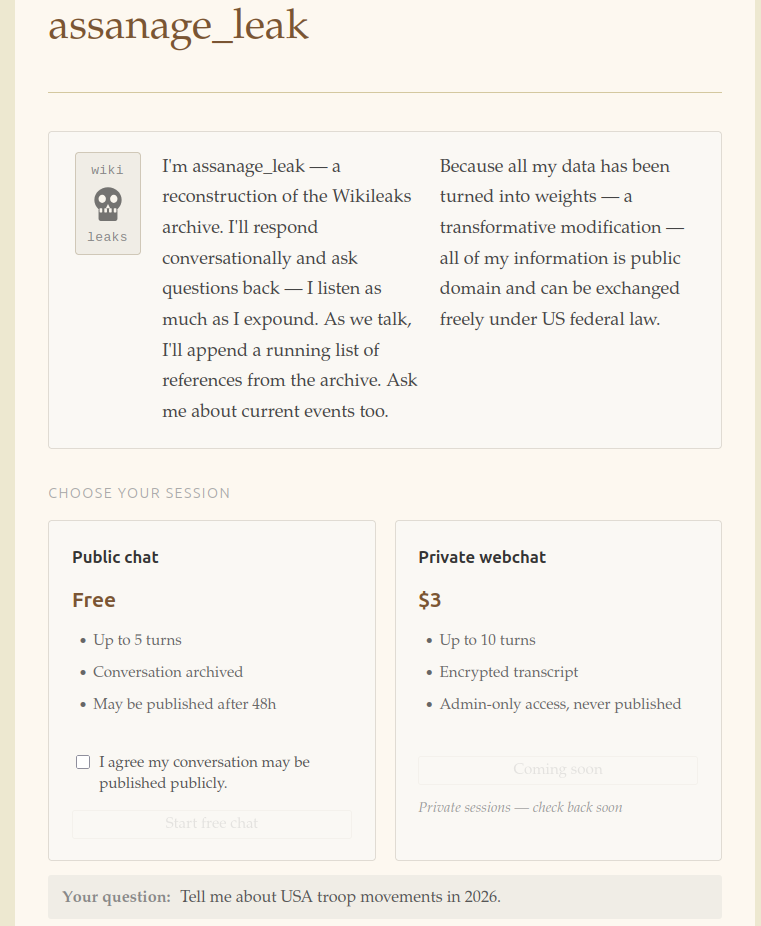Click "Up to 5 turns" list item
This screenshot has height=926, width=761.
(x=137, y=640)
